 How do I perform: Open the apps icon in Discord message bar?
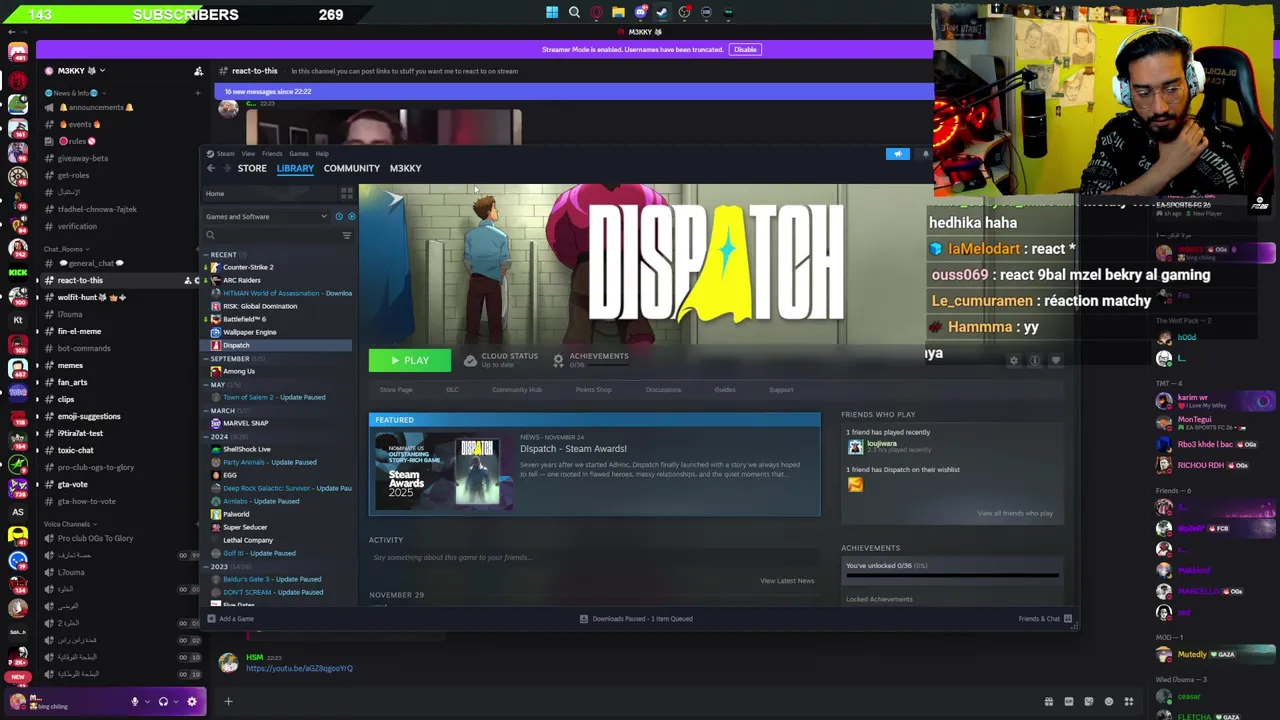(x=1128, y=702)
